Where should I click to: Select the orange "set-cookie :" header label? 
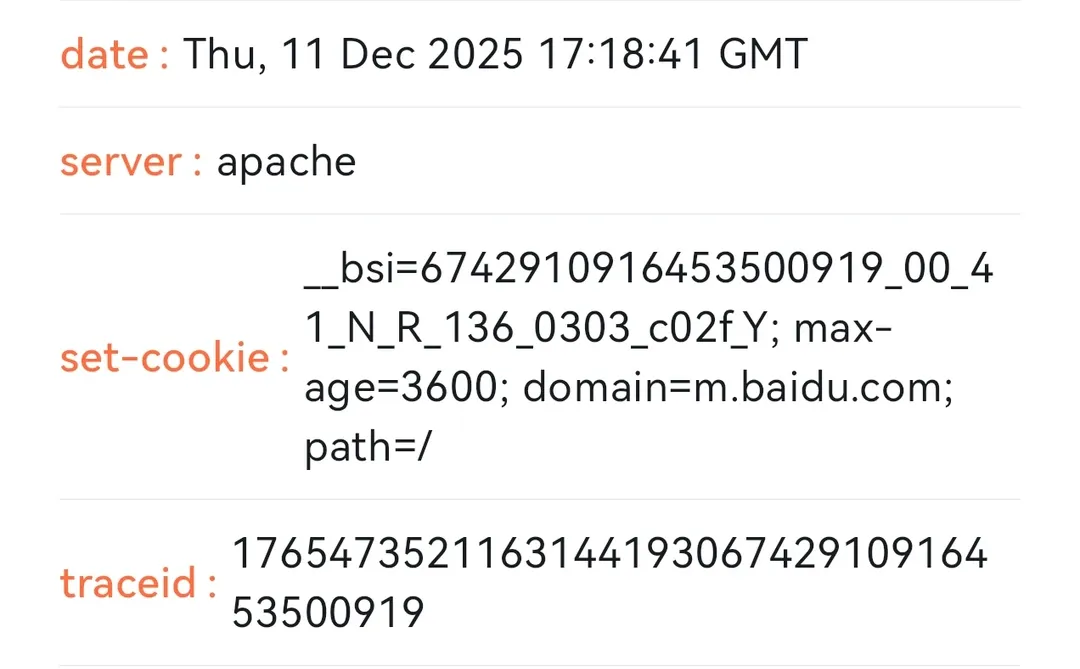point(174,357)
